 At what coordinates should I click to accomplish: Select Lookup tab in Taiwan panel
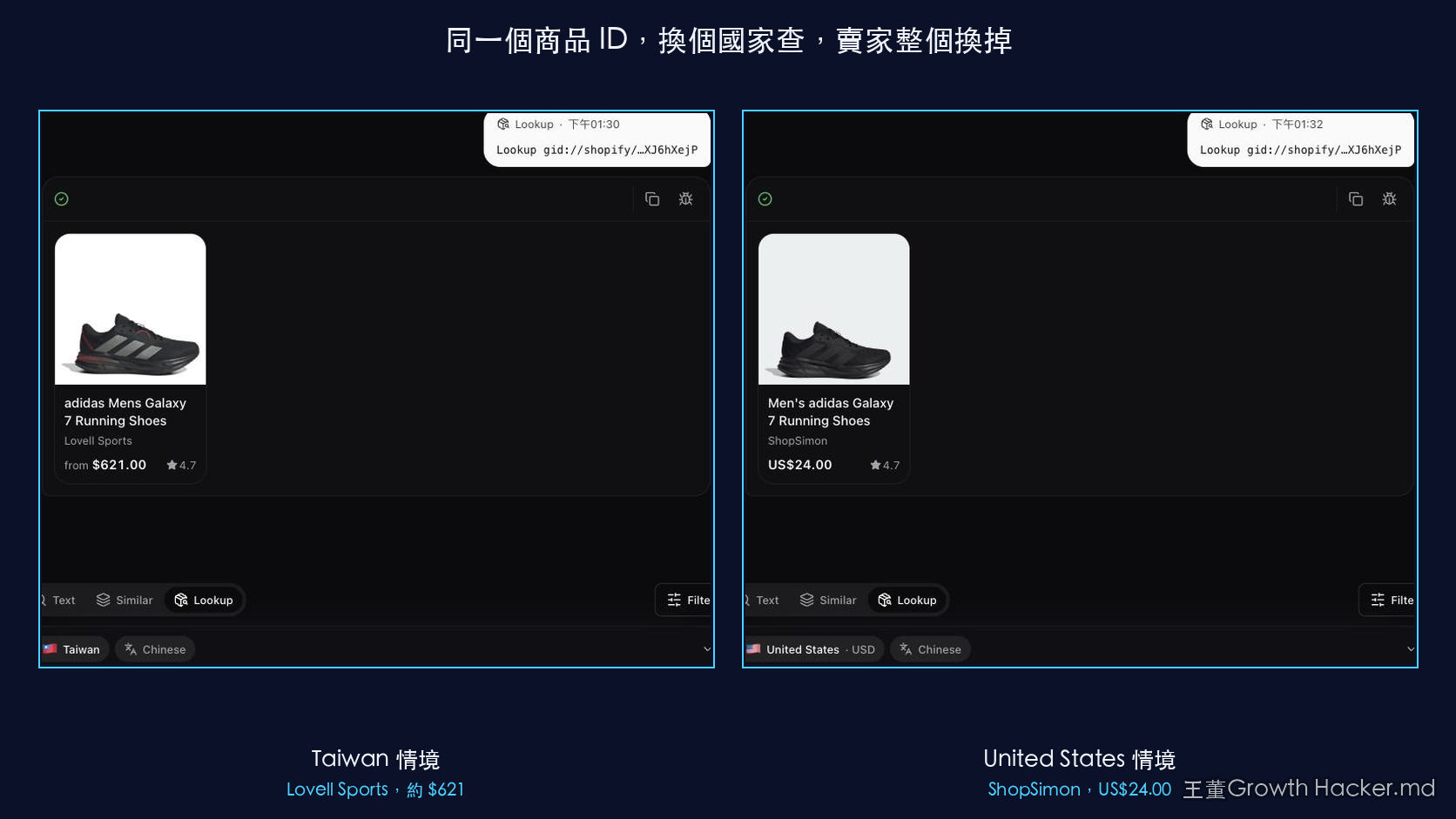tap(204, 601)
